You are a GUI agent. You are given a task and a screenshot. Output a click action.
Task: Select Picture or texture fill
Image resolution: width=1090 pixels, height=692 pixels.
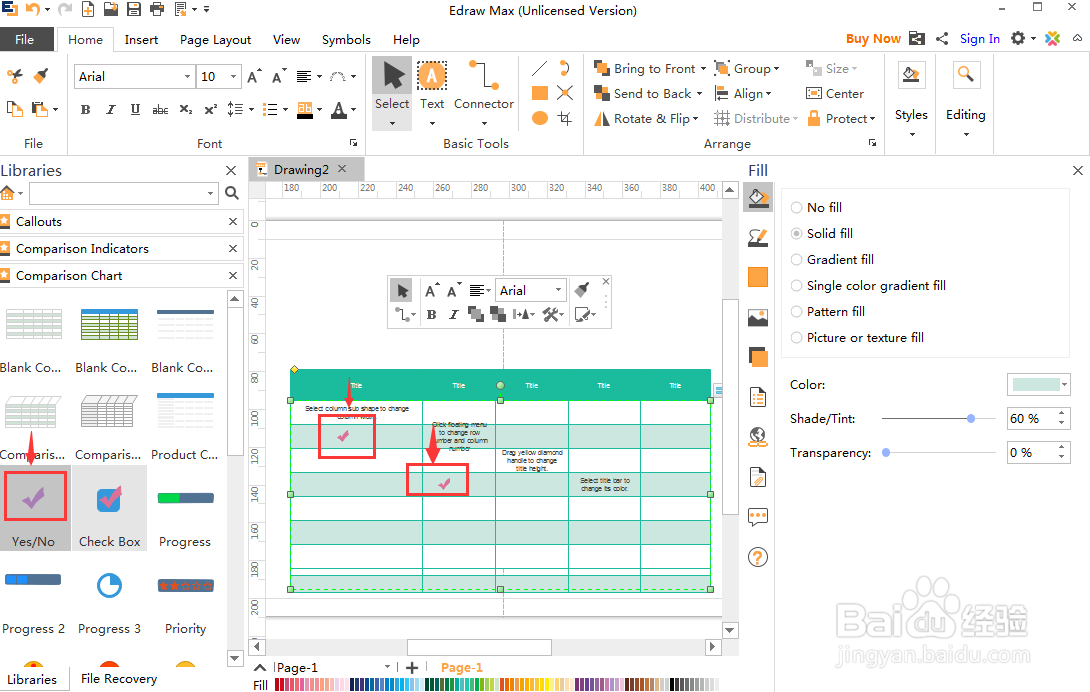pyautogui.click(x=858, y=337)
